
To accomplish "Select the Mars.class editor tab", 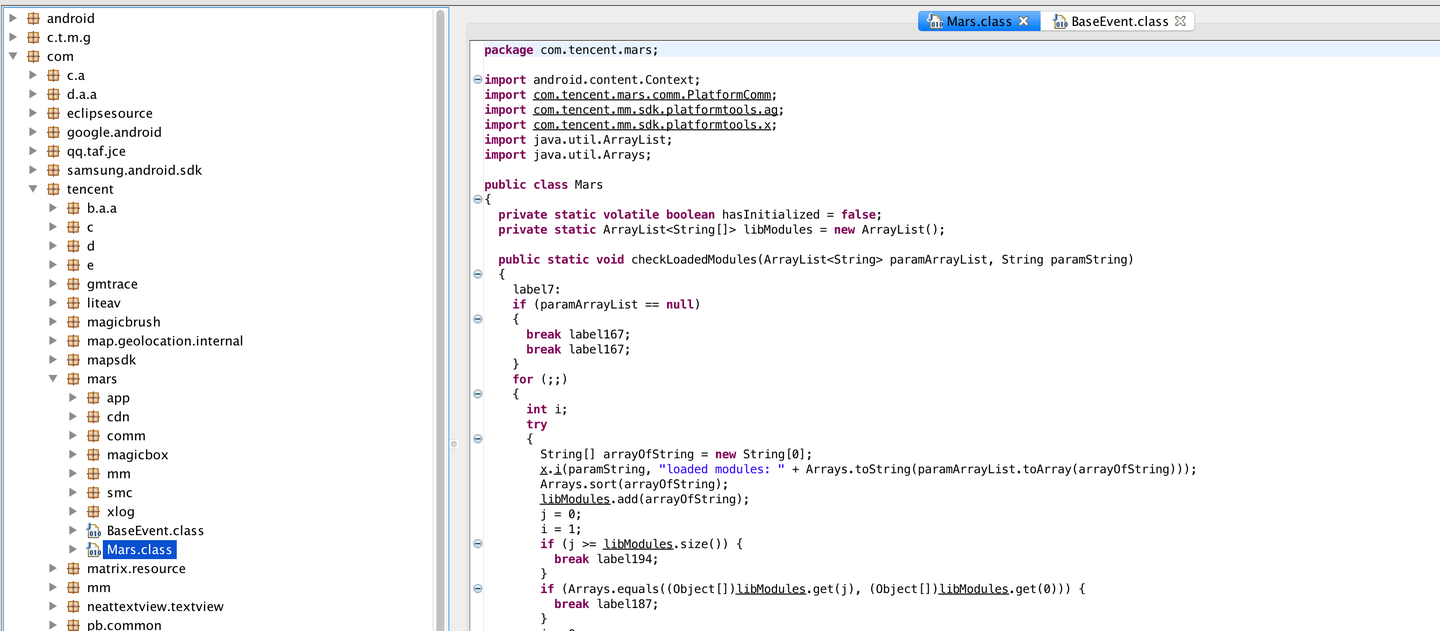I will (975, 20).
